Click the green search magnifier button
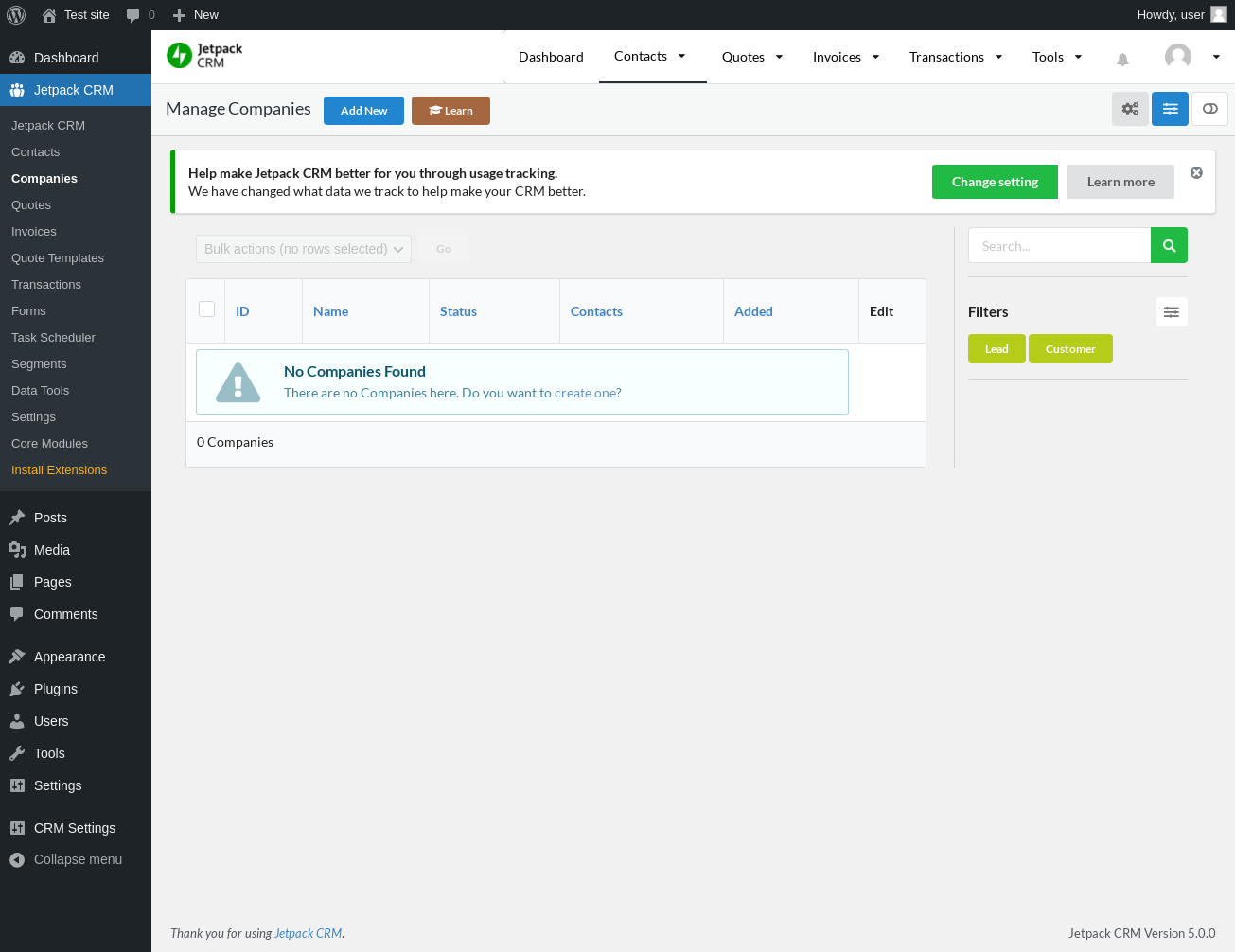Screen dimensions: 1235x952 click(1169, 245)
